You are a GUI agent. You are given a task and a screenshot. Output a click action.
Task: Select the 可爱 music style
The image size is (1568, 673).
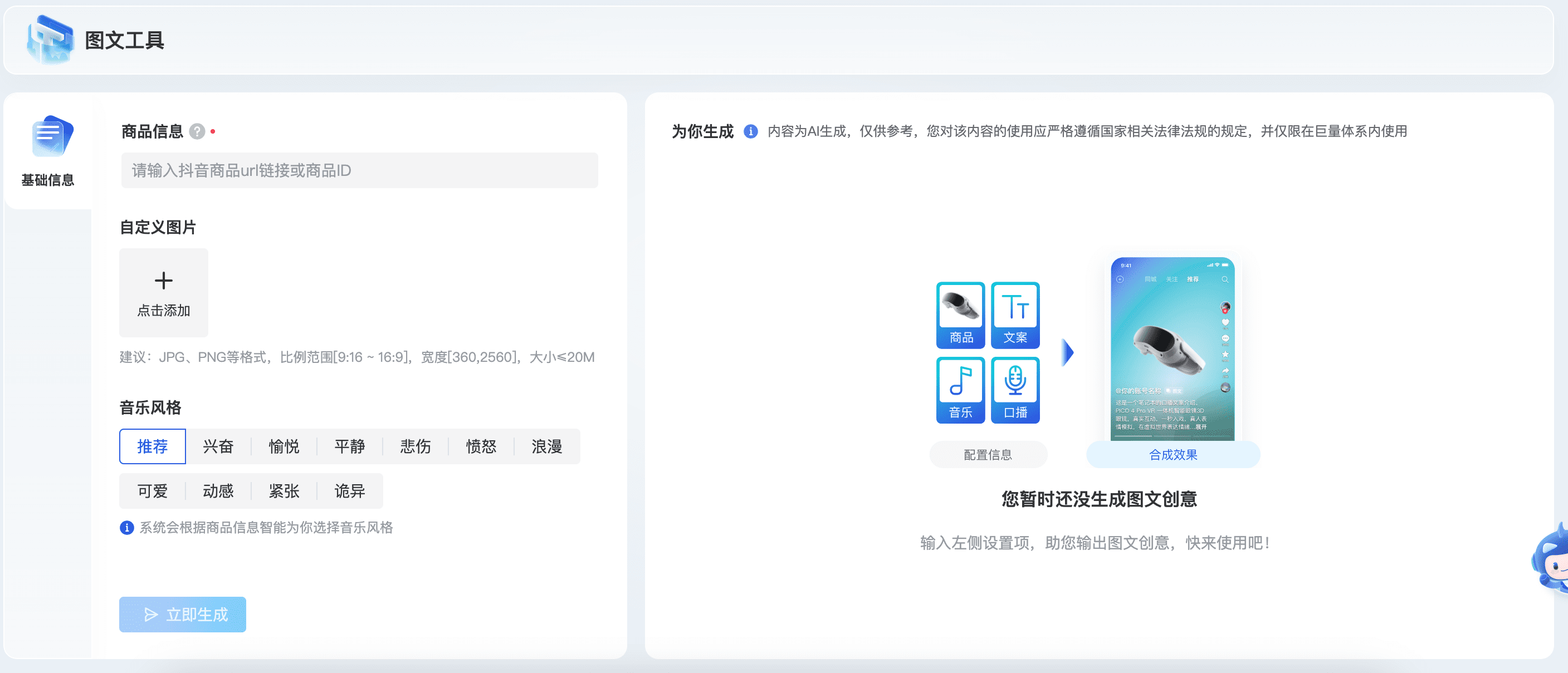(153, 490)
